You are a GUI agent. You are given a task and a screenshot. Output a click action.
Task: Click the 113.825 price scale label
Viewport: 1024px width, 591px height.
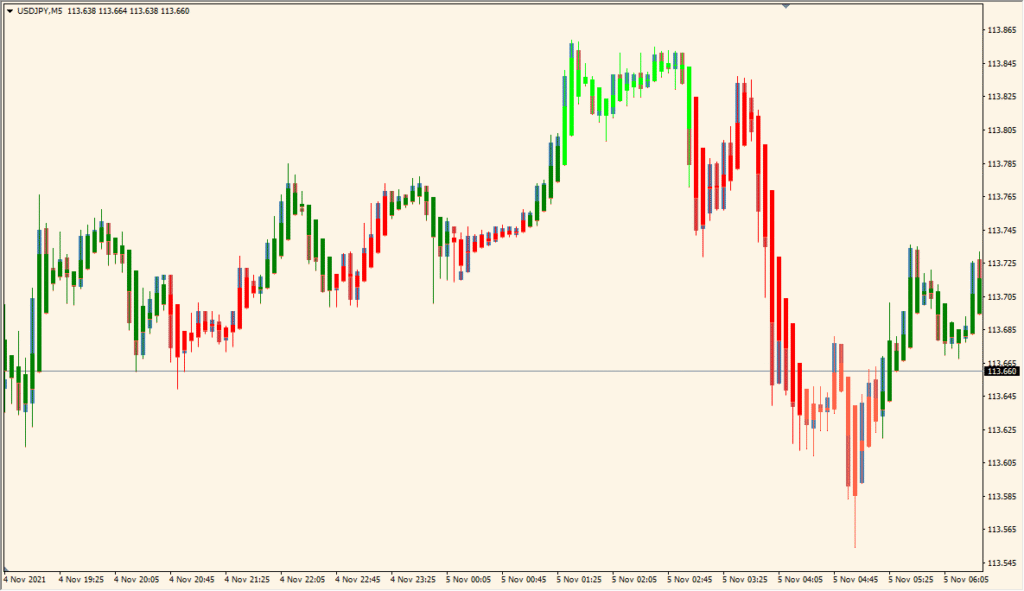[x=1002, y=97]
